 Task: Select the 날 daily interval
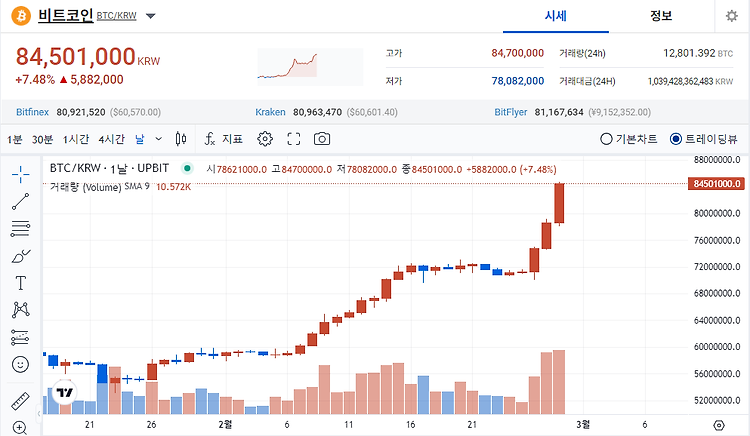pyautogui.click(x=140, y=139)
